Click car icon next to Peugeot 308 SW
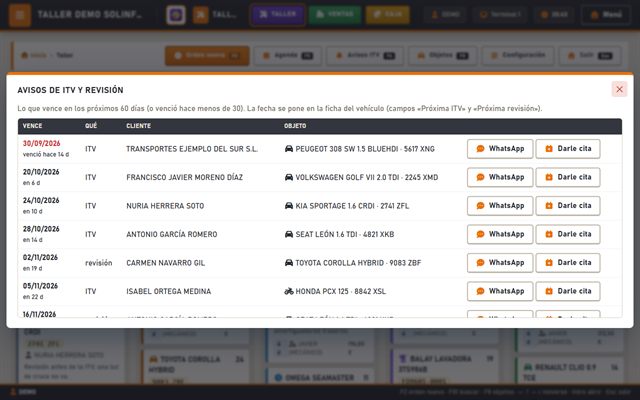Screen dimensions: 640x400 click(x=289, y=149)
